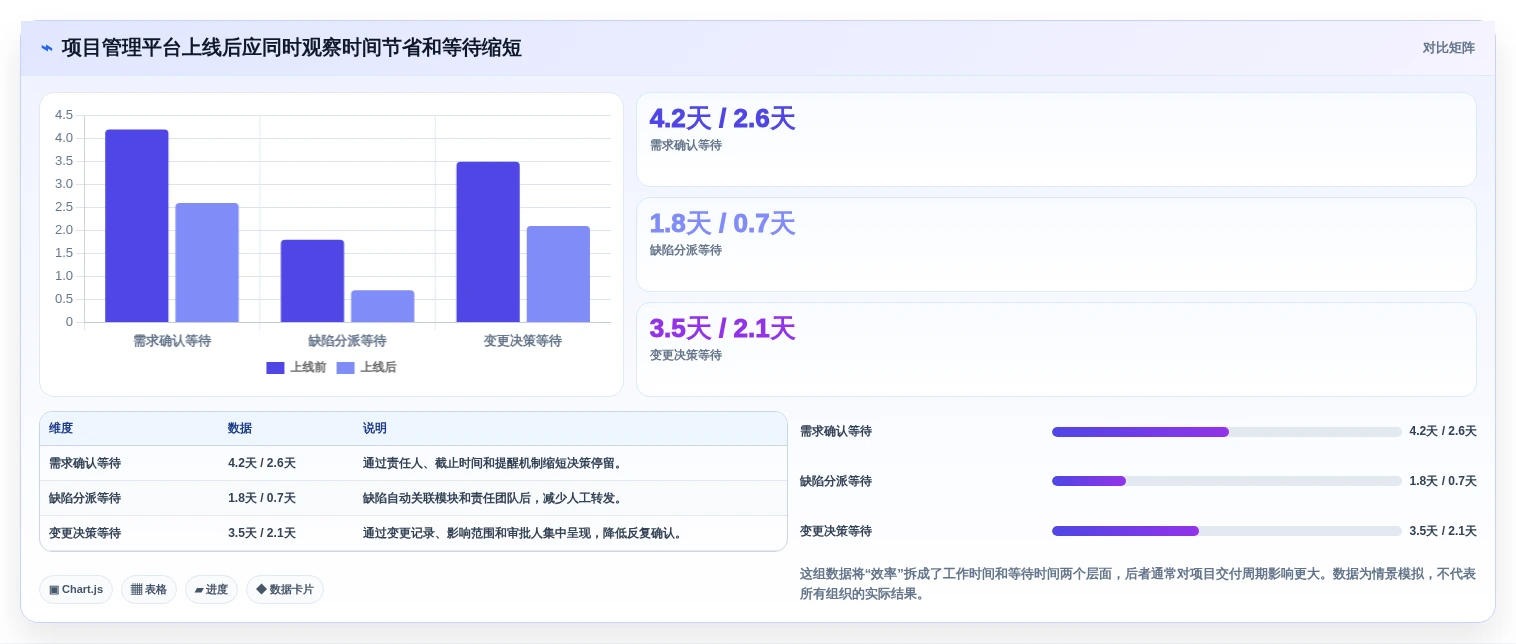Click the table cell 1.8天 / 0.7天
Screen dimensions: 1516x644
[x=262, y=498]
